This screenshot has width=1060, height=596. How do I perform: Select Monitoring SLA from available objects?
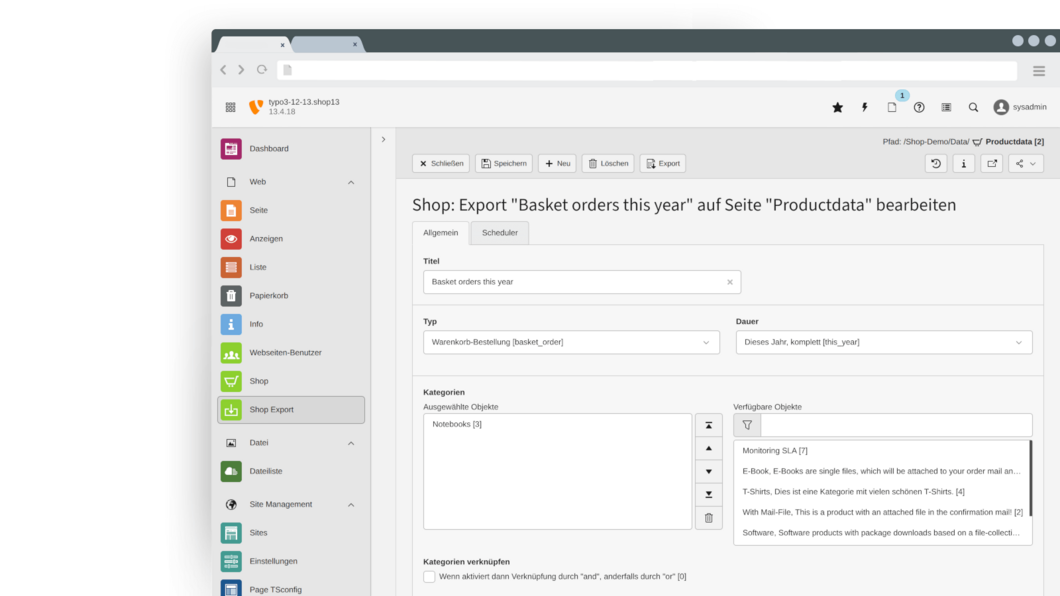click(x=775, y=451)
